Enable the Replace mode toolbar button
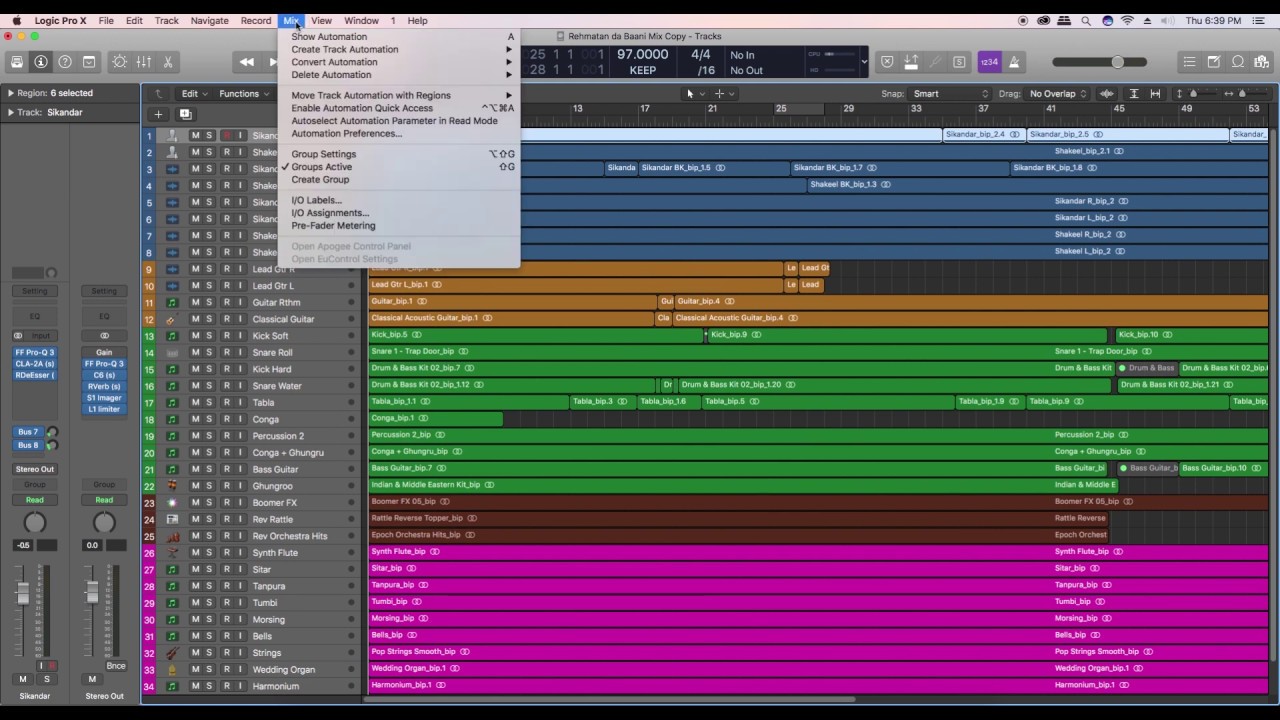Image resolution: width=1280 pixels, height=720 pixels. (887, 62)
